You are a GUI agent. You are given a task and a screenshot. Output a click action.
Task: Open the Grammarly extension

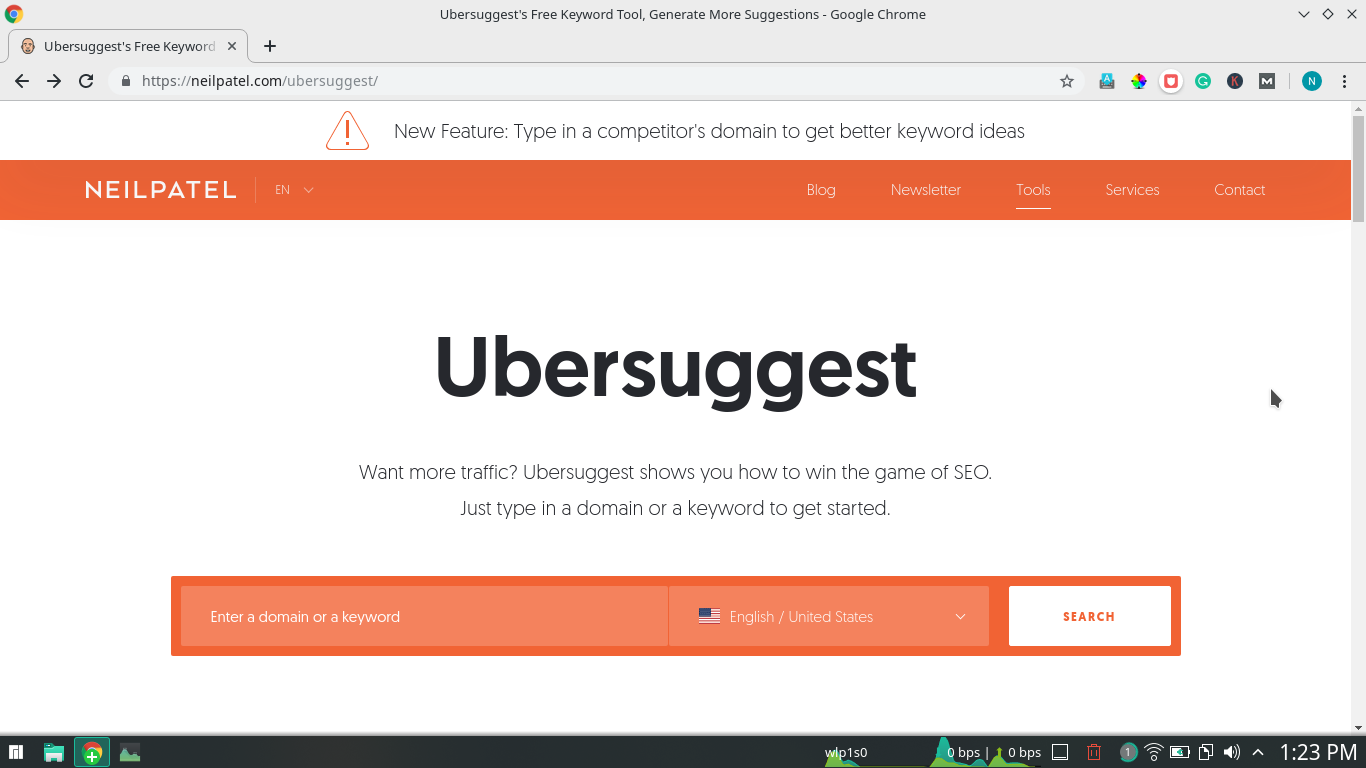click(1203, 81)
